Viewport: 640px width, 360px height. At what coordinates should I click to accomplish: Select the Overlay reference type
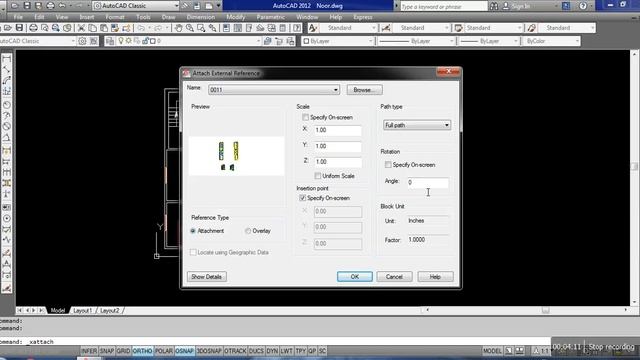[x=248, y=231]
